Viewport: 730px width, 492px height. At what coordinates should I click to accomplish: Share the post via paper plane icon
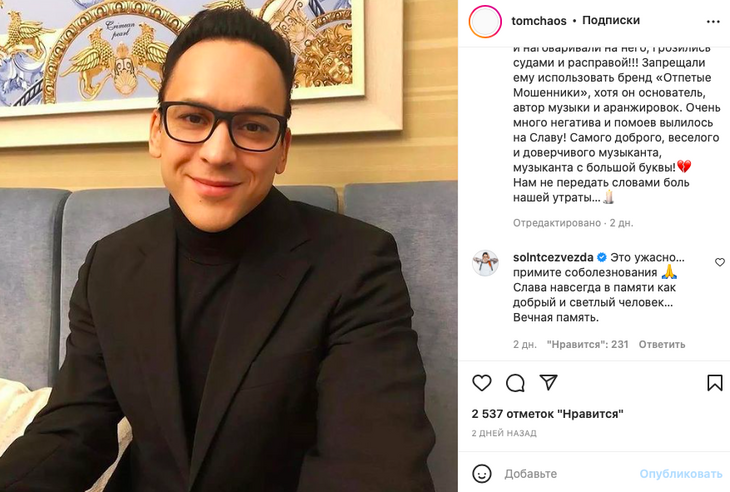pos(549,383)
